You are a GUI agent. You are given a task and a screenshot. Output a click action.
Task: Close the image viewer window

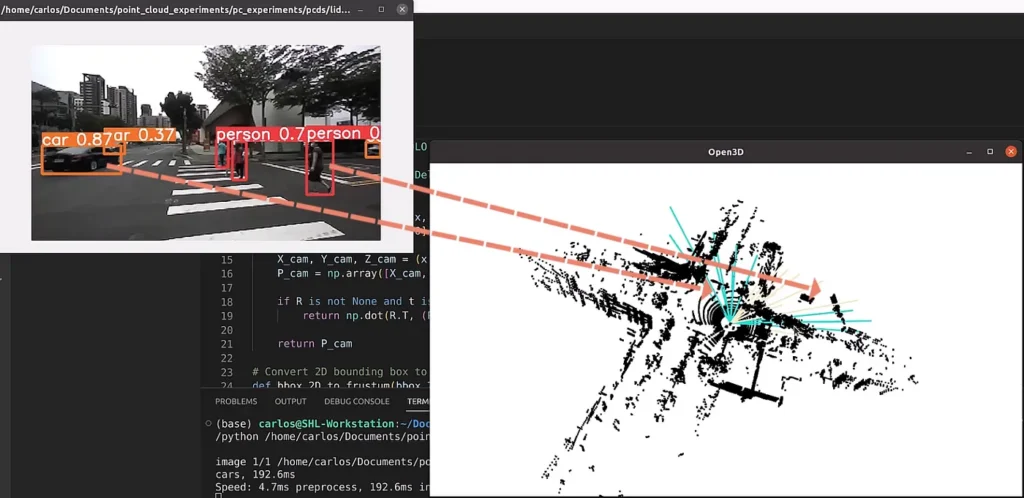(x=402, y=9)
